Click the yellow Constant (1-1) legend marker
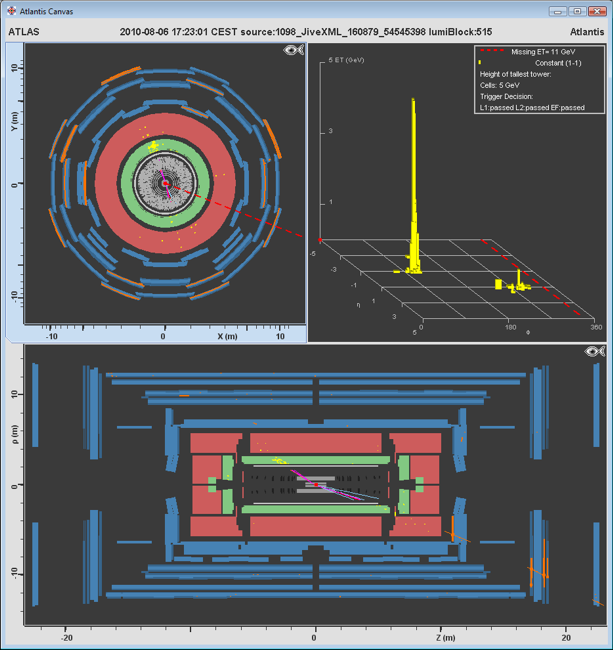 [x=480, y=63]
